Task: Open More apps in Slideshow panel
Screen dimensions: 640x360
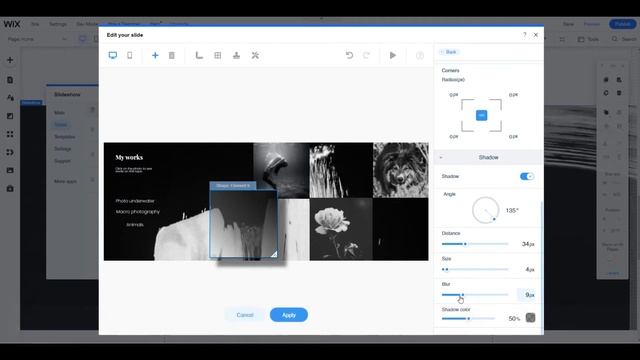Action: 65,181
